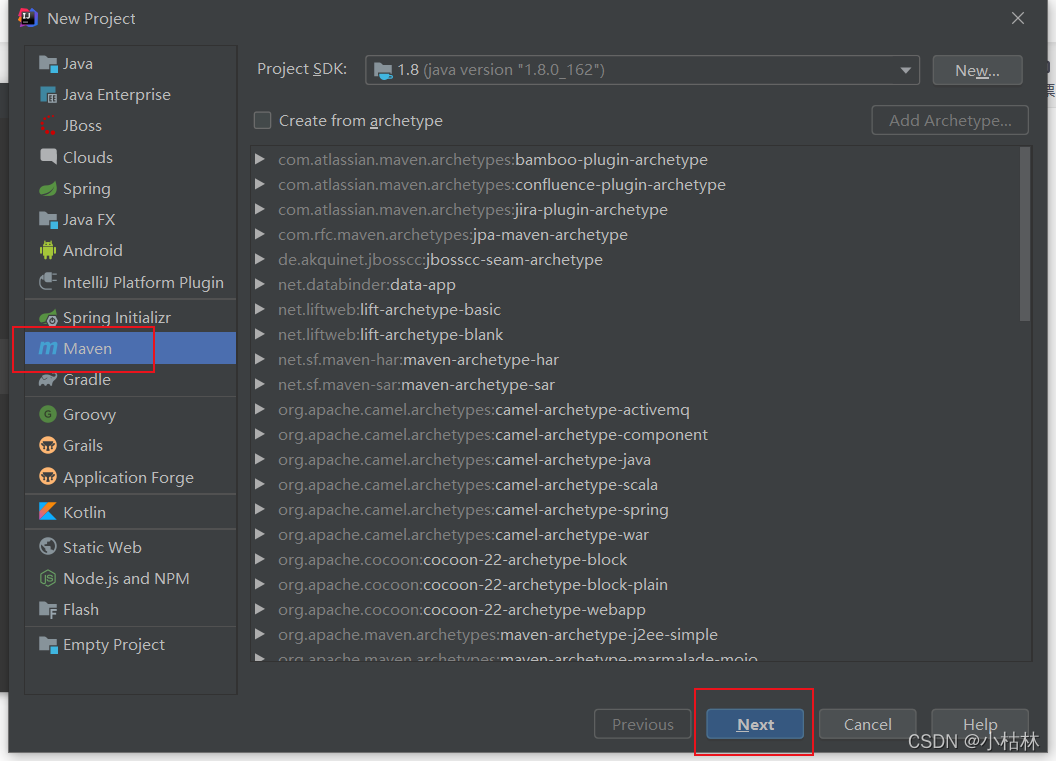Expand net.databinder:data-app entry
This screenshot has width=1056, height=761.
[260, 284]
